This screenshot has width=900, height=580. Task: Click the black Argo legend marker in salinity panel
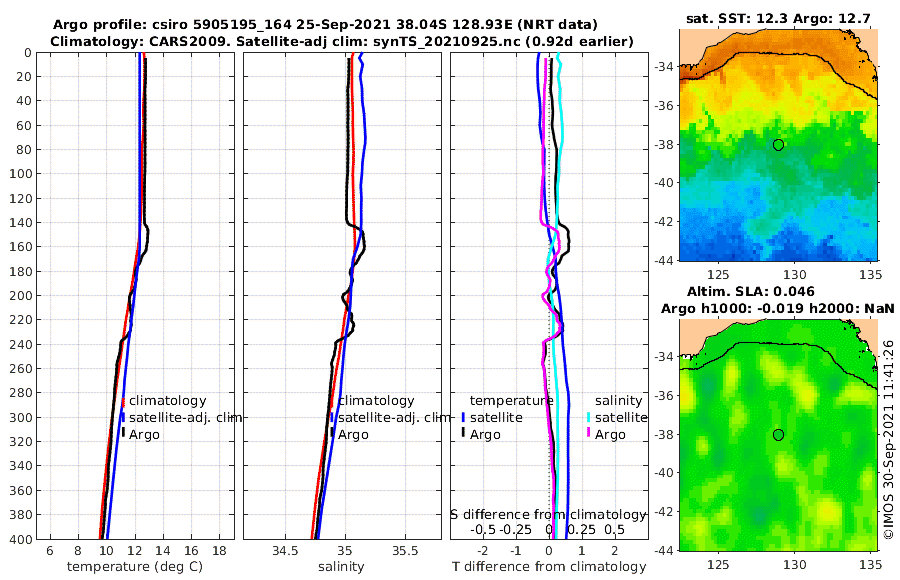[332, 434]
